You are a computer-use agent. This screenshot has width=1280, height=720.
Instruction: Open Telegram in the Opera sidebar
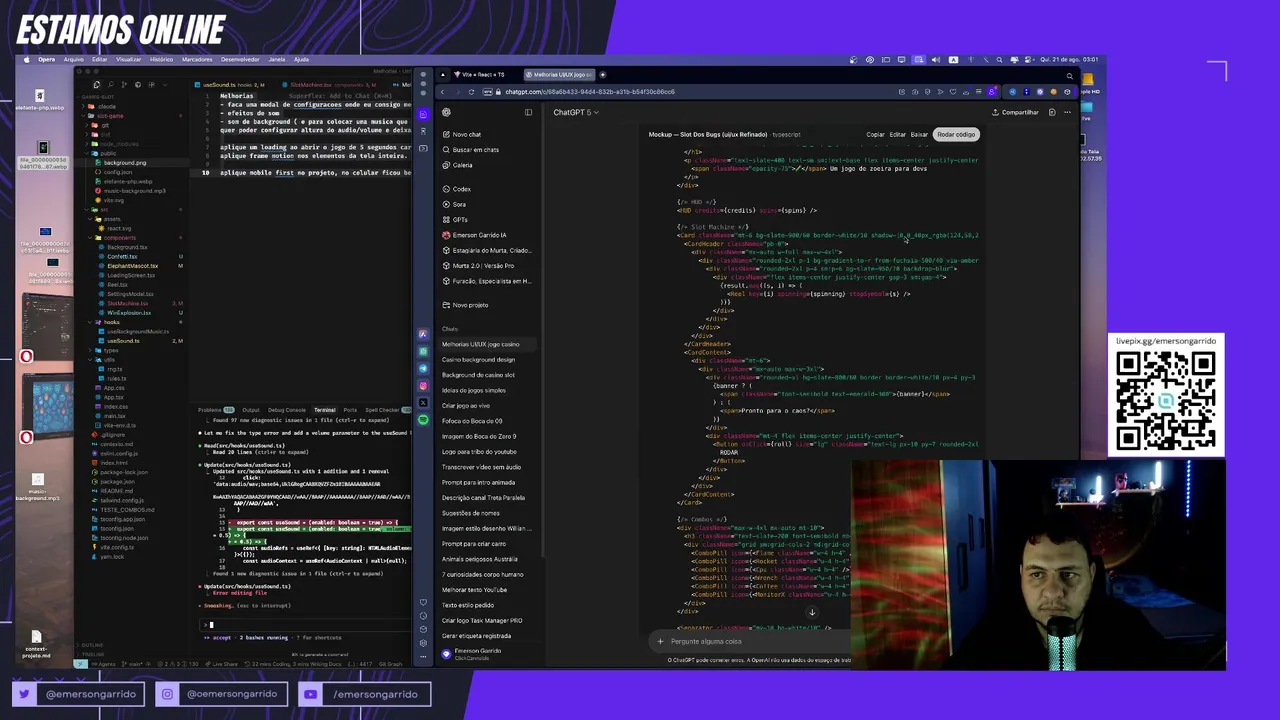point(423,368)
